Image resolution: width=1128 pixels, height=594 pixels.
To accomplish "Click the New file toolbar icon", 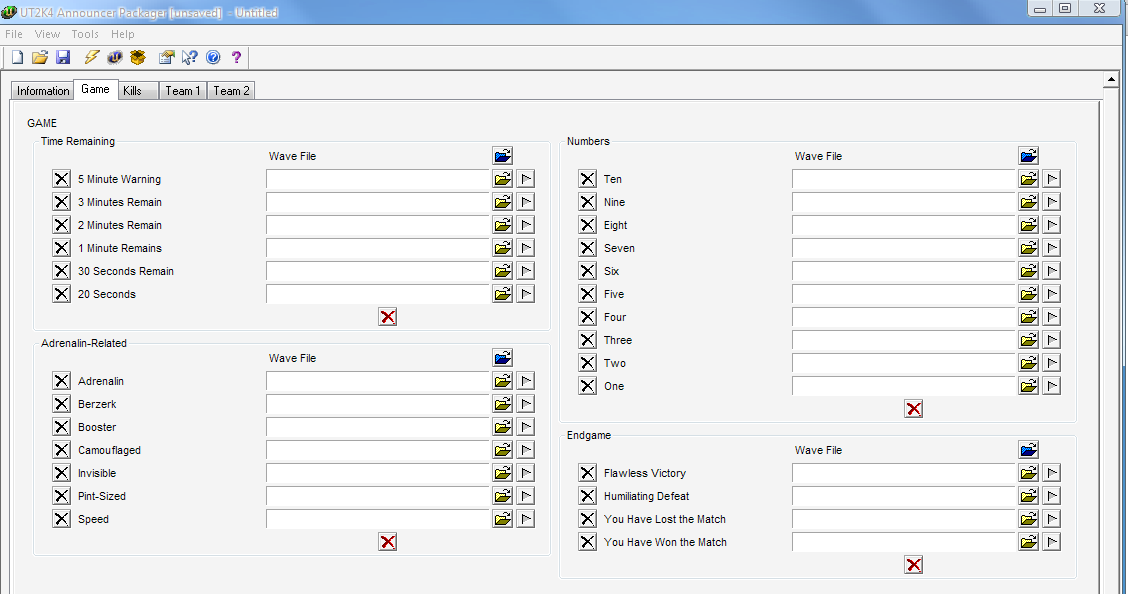I will pos(17,58).
